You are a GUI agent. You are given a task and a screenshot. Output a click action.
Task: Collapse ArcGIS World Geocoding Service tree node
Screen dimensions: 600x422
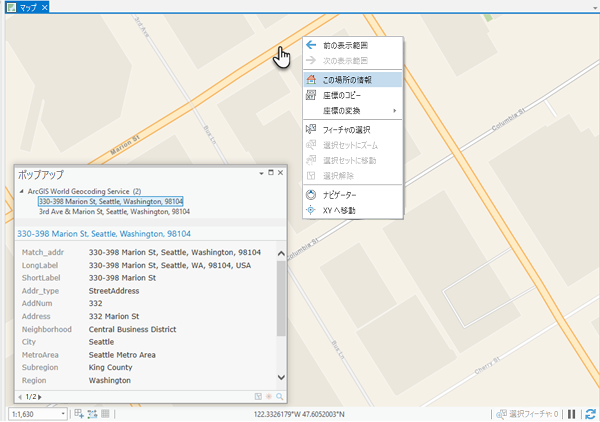tap(21, 190)
